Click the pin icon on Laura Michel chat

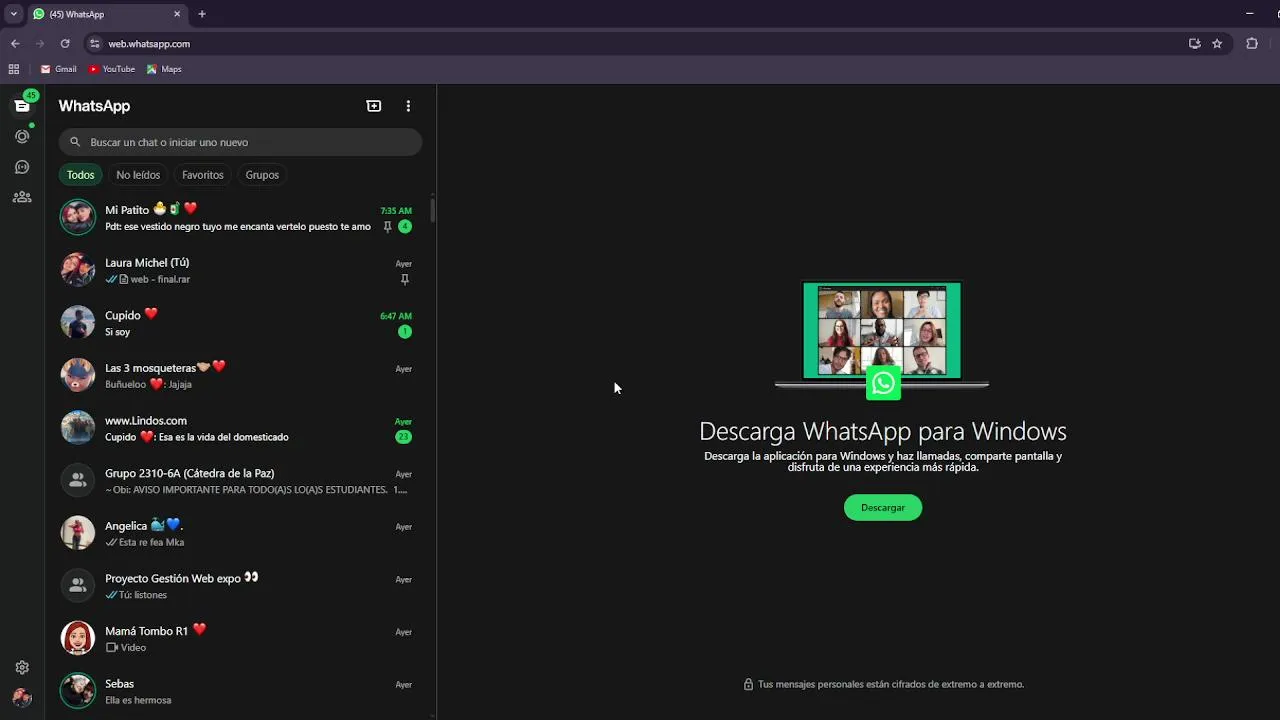(x=404, y=279)
